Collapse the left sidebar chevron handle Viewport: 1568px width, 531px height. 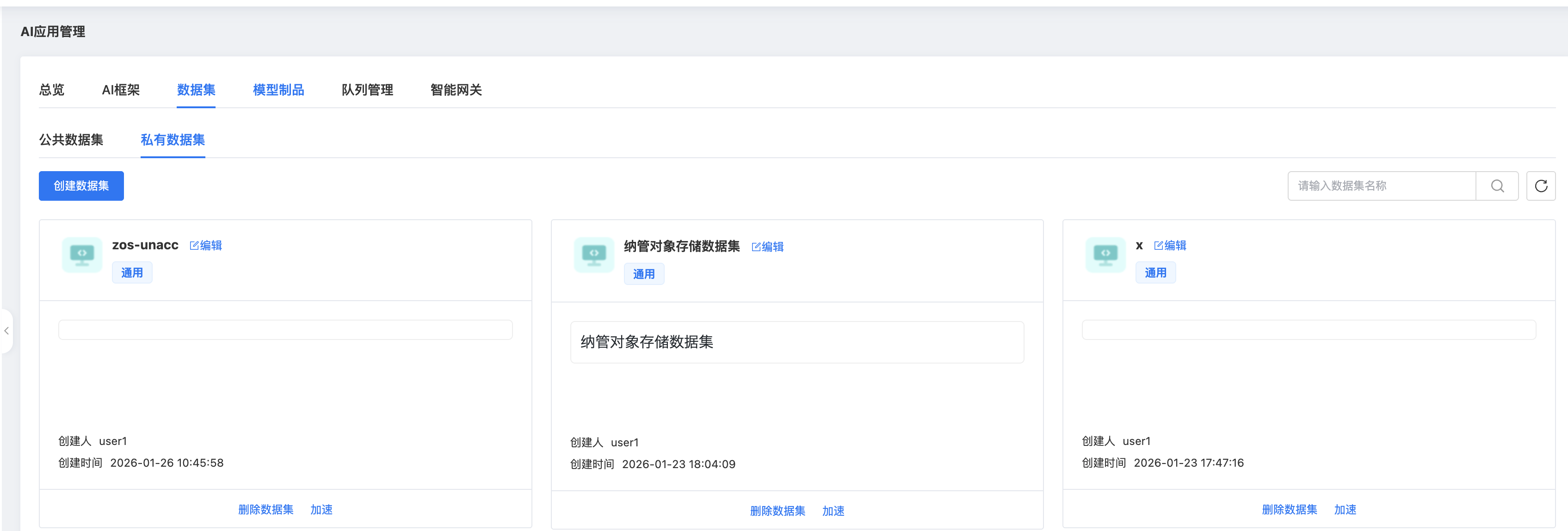[6, 331]
